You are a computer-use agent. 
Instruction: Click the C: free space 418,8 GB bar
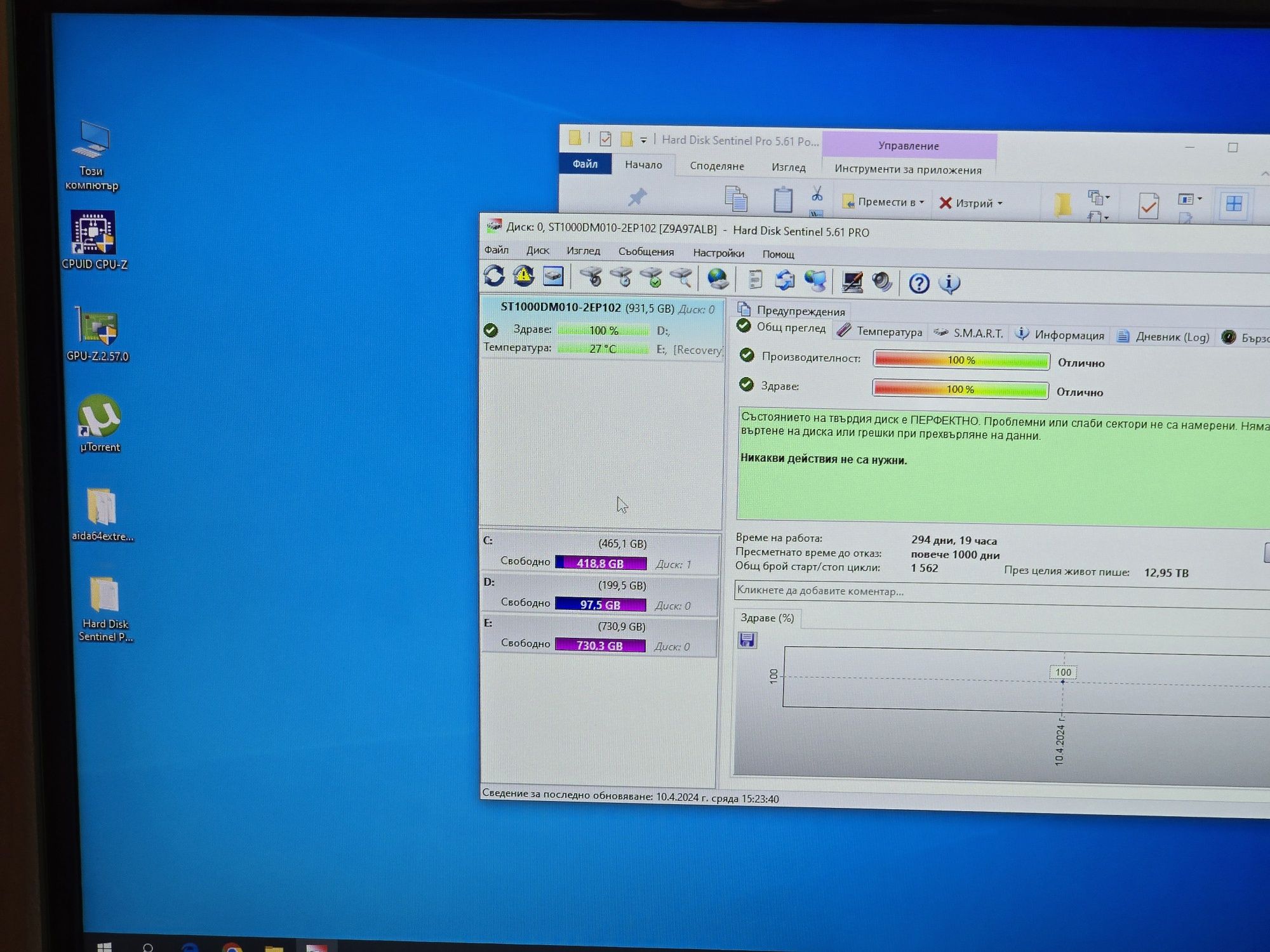(601, 563)
